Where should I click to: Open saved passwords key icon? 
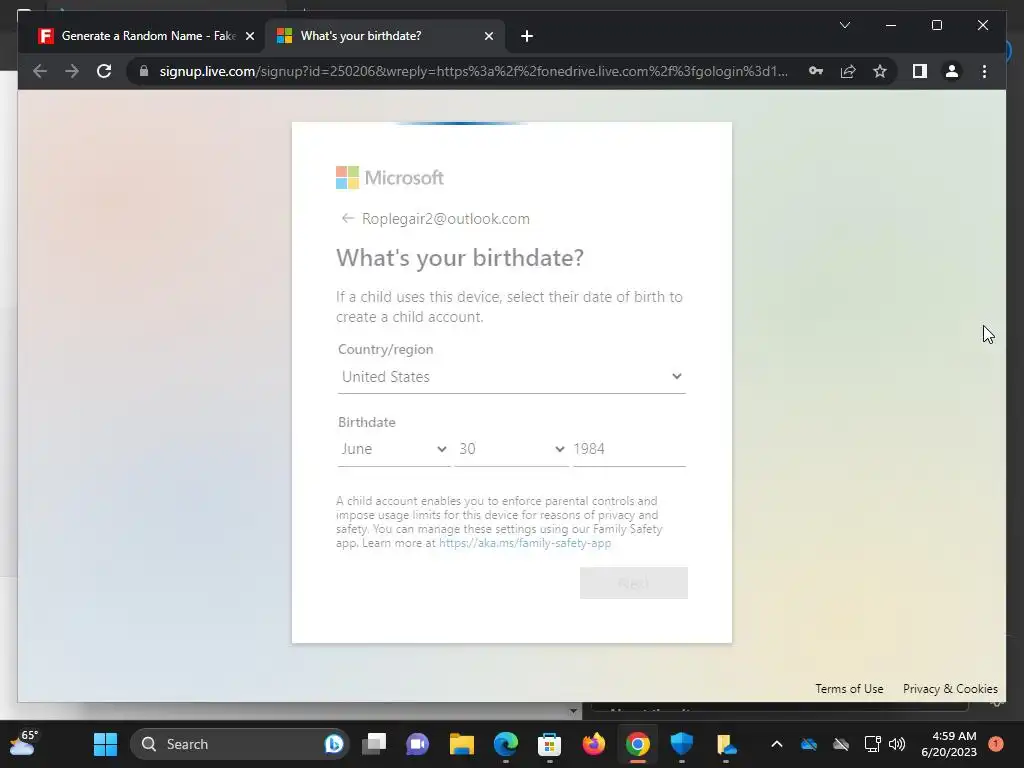coord(816,71)
